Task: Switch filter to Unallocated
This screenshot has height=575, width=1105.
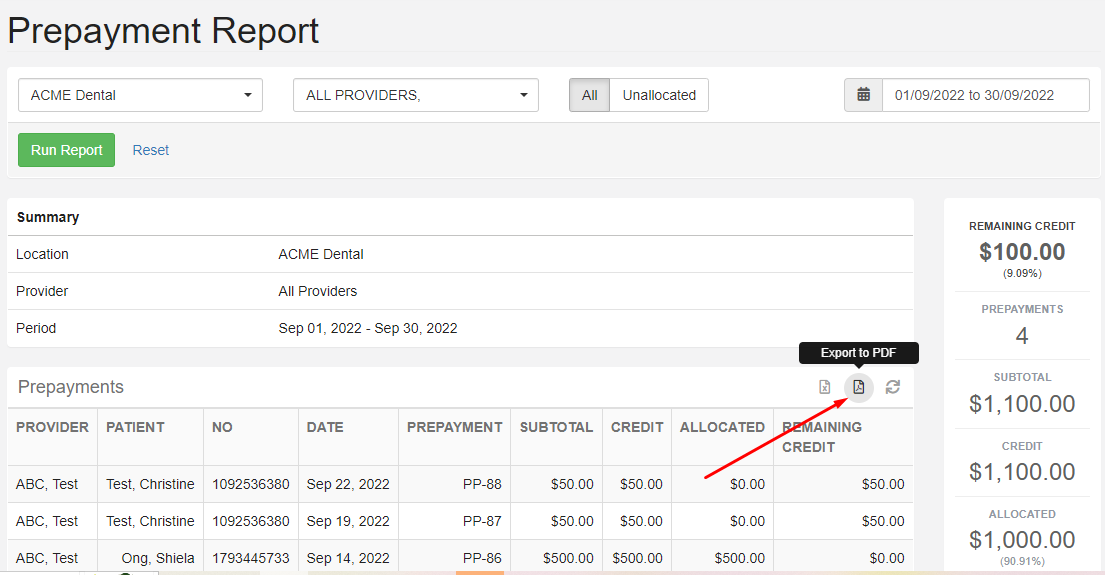Action: pyautogui.click(x=659, y=95)
